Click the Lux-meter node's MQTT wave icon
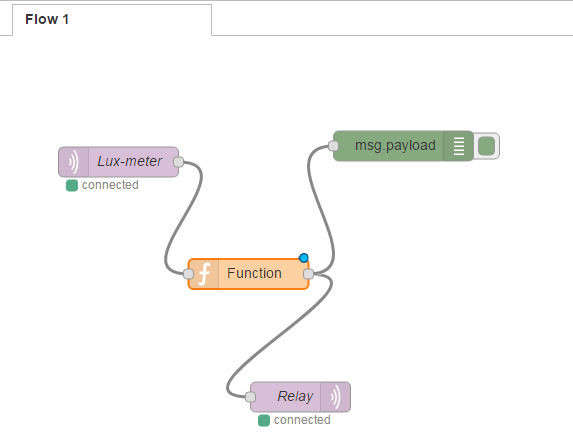Image resolution: width=573 pixels, height=444 pixels. click(x=73, y=162)
